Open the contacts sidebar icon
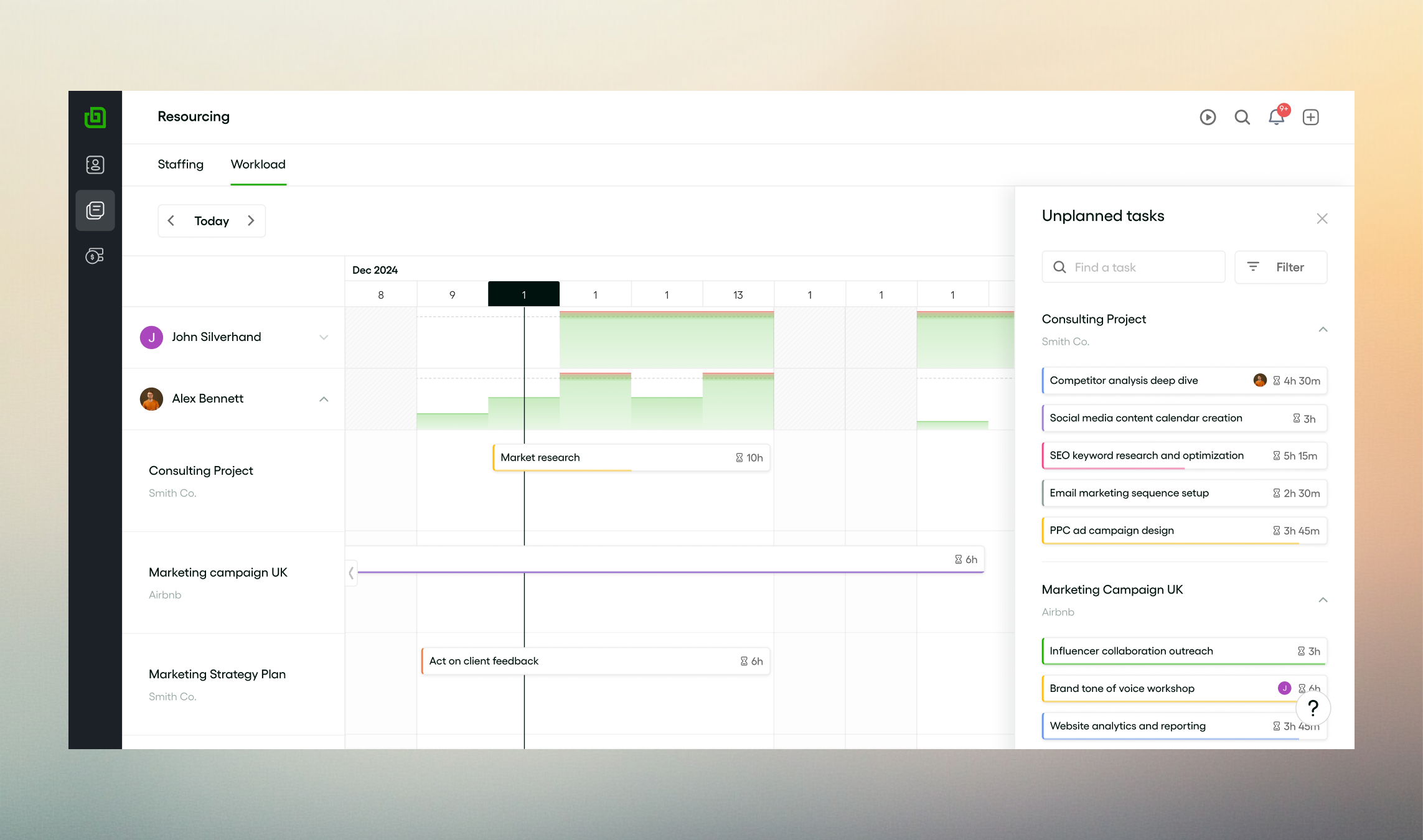The image size is (1423, 840). coord(95,165)
